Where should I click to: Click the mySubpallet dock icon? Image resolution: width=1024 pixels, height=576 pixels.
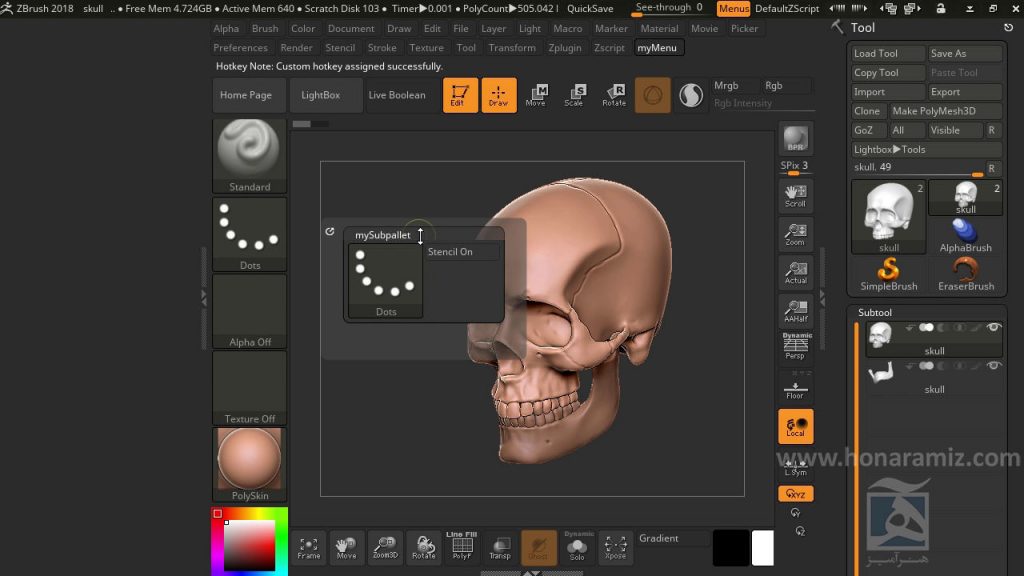330,231
